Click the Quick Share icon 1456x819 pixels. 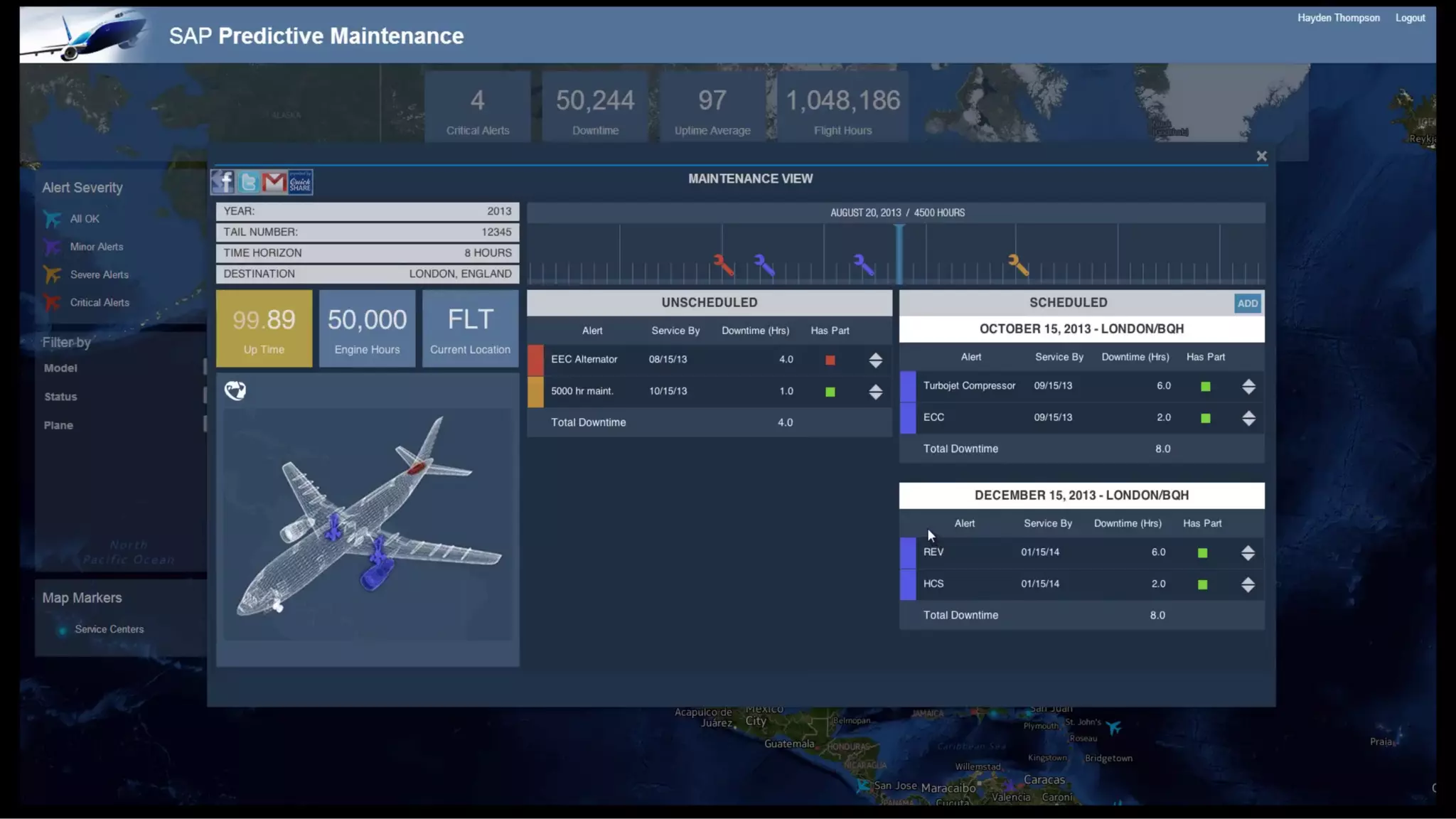[x=300, y=182]
